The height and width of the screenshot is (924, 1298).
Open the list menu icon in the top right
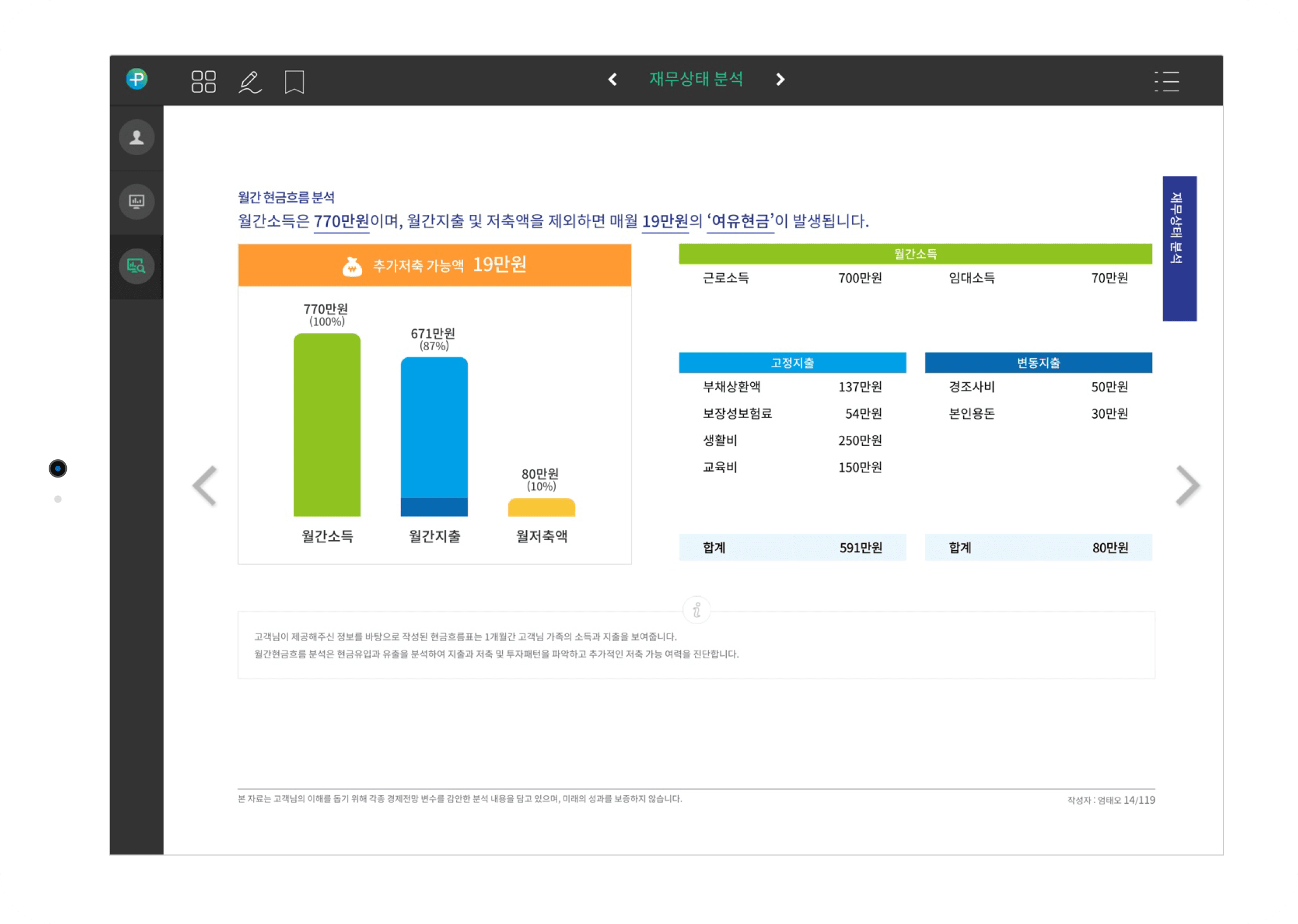pos(1166,81)
